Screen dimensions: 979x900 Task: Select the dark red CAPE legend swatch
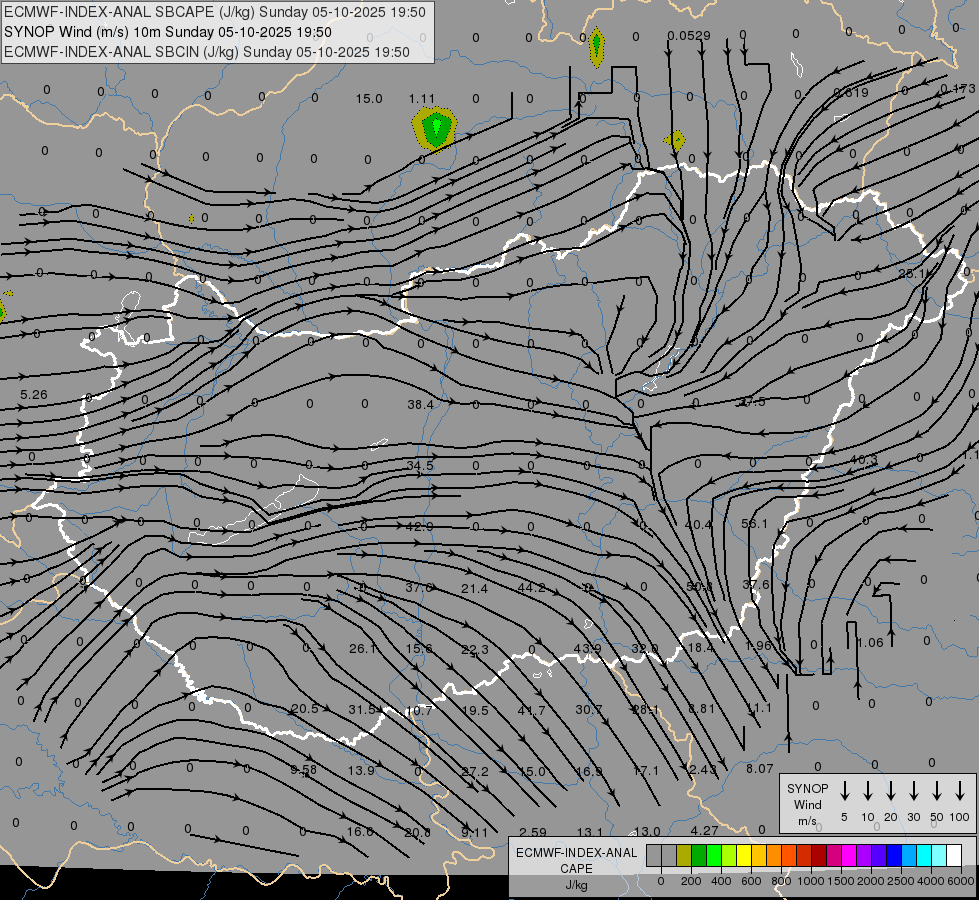click(x=819, y=856)
